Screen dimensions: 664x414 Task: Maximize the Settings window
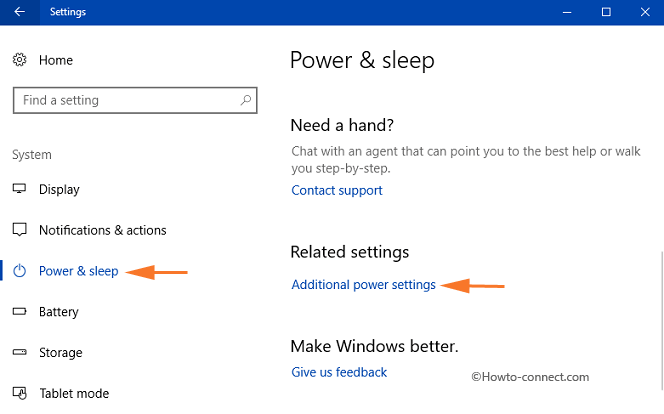606,12
